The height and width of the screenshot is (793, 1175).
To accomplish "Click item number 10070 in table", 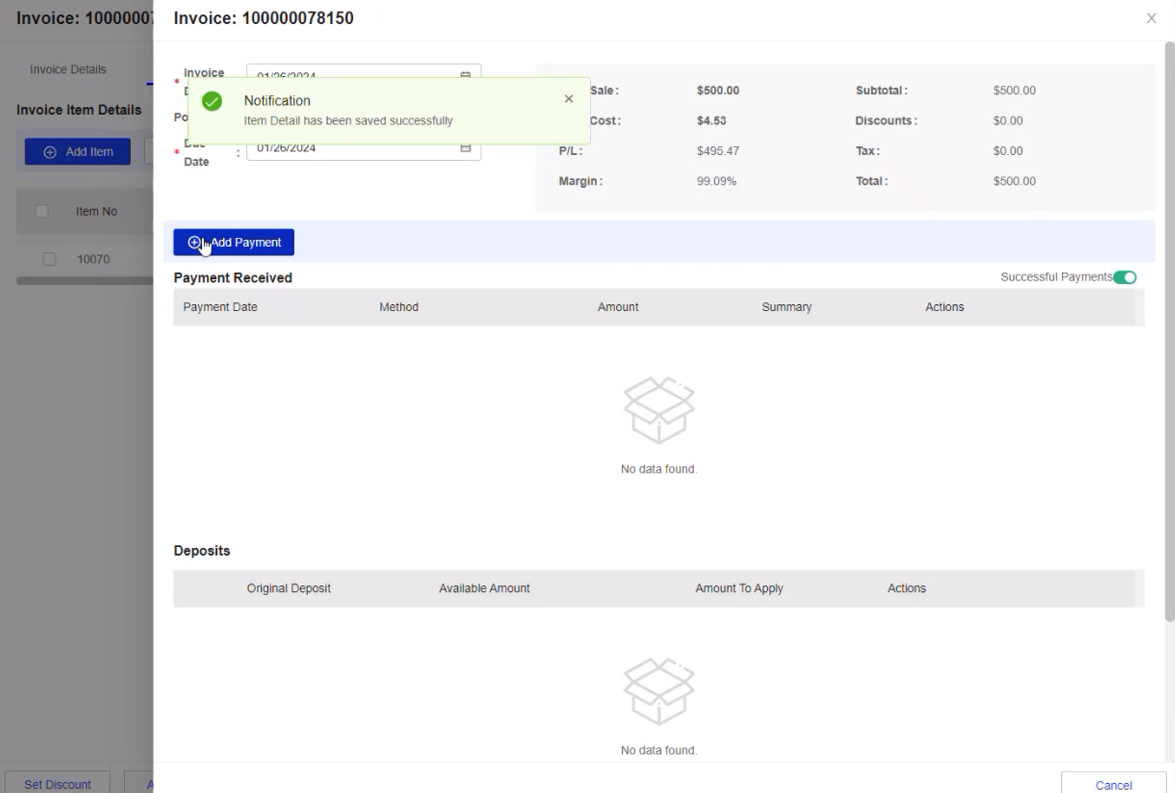I will click(93, 259).
